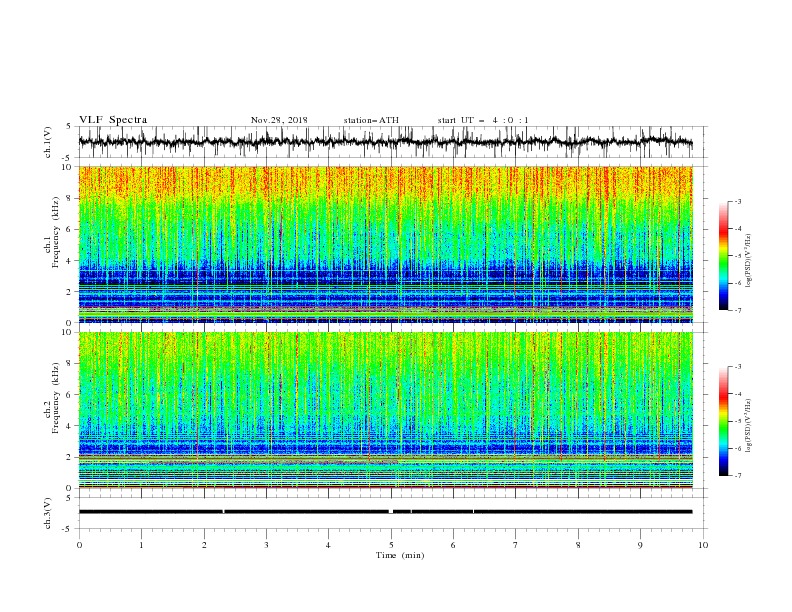Select the date label "Nov.28, 2018"
The height and width of the screenshot is (612, 792).
(279, 120)
